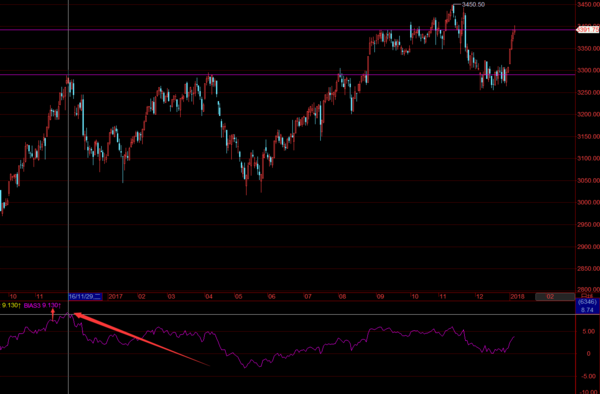Click month 05 on the time axis
The image size is (600, 394).
coord(238,296)
